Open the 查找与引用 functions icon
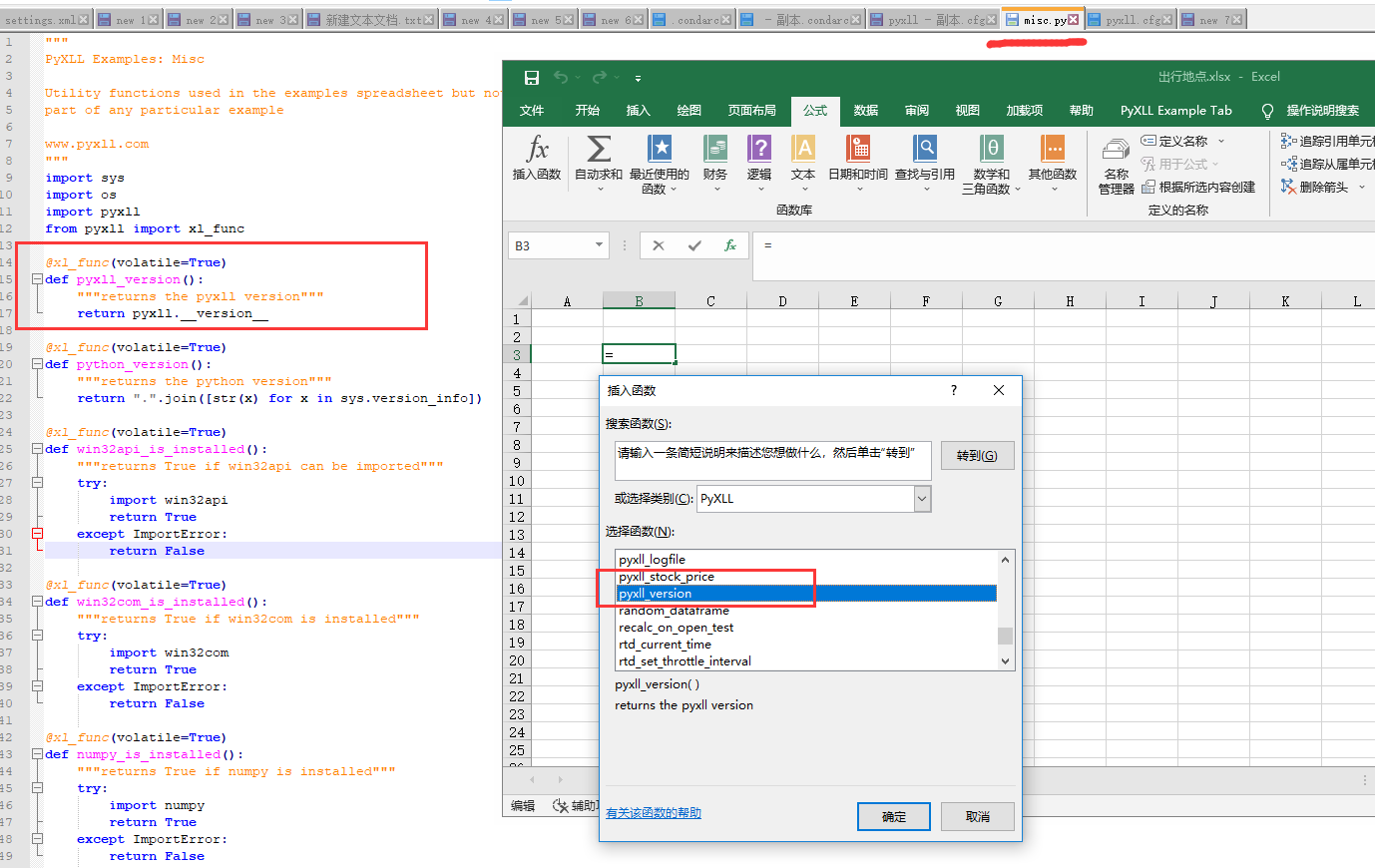The width and height of the screenshot is (1375, 868). pyautogui.click(x=925, y=149)
